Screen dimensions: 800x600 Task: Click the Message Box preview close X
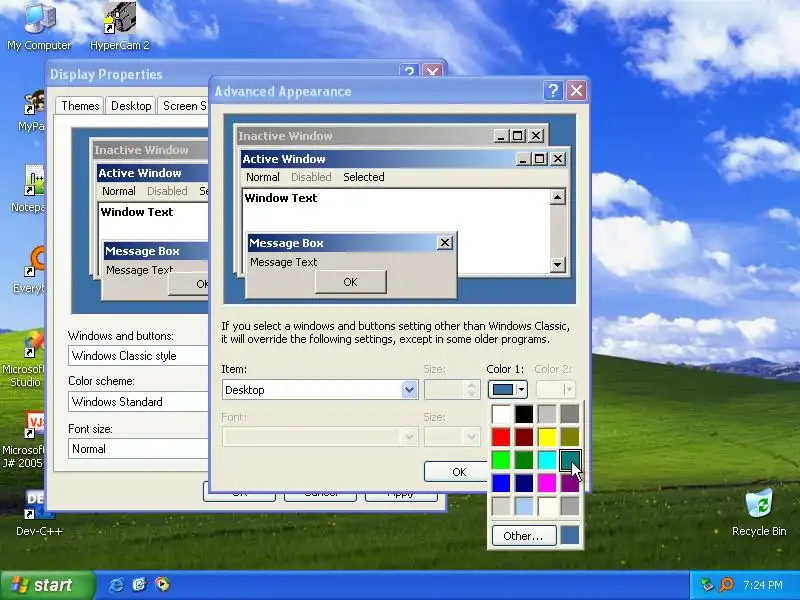point(445,243)
